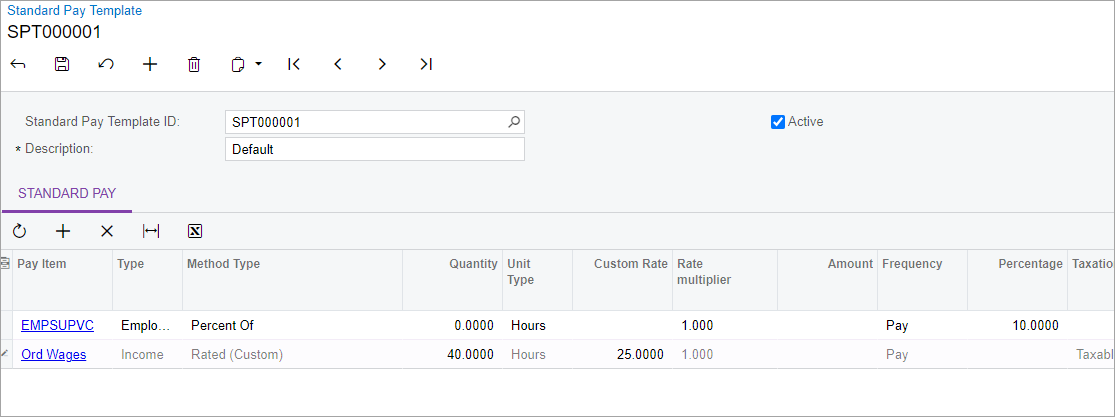Add a row to the pay grid
1115x417 pixels.
63,231
